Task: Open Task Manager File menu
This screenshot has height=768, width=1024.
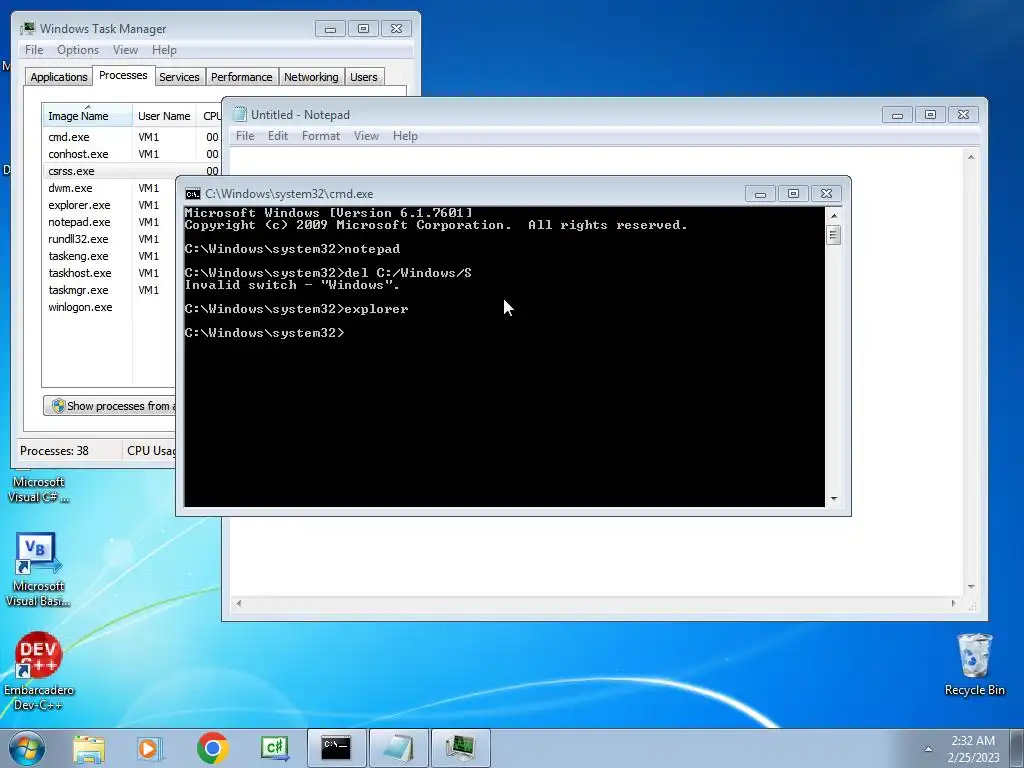Action: [x=34, y=50]
